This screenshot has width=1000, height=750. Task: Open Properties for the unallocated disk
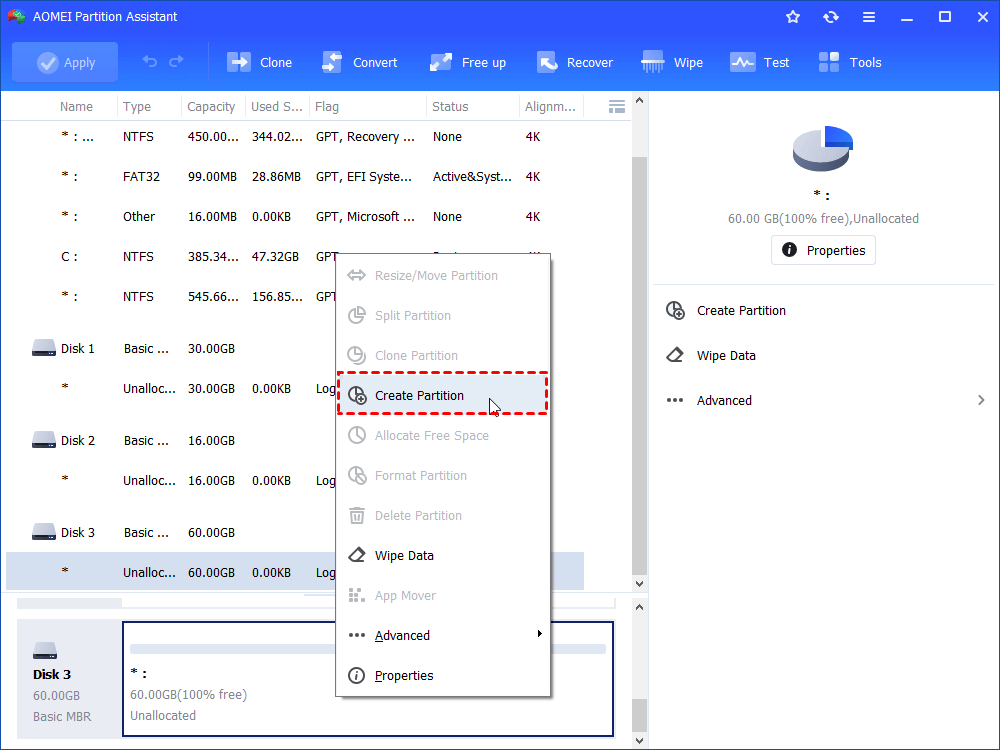click(x=823, y=250)
